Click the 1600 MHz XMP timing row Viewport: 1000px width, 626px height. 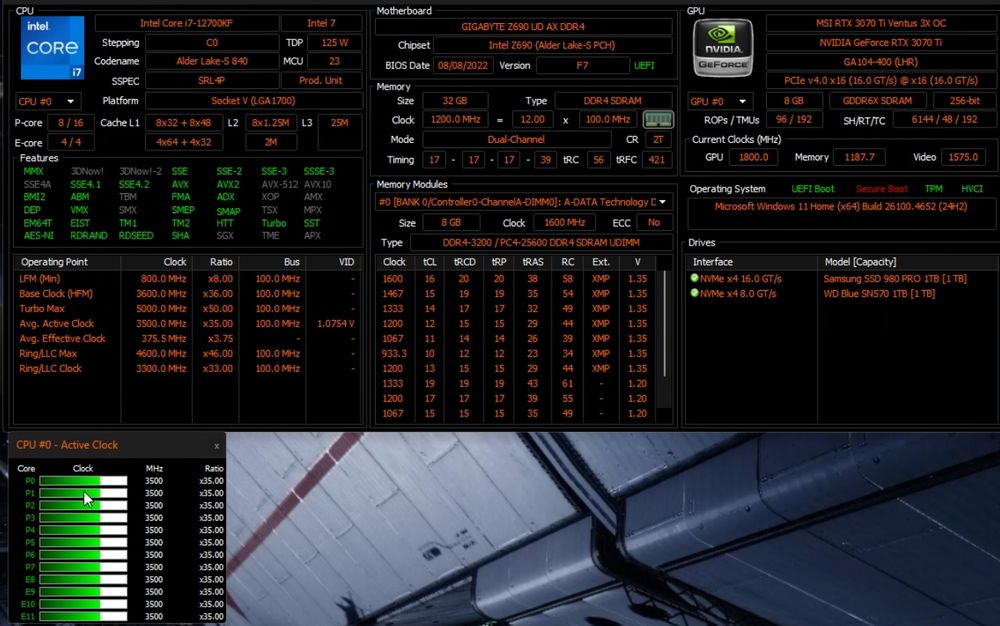pos(517,279)
